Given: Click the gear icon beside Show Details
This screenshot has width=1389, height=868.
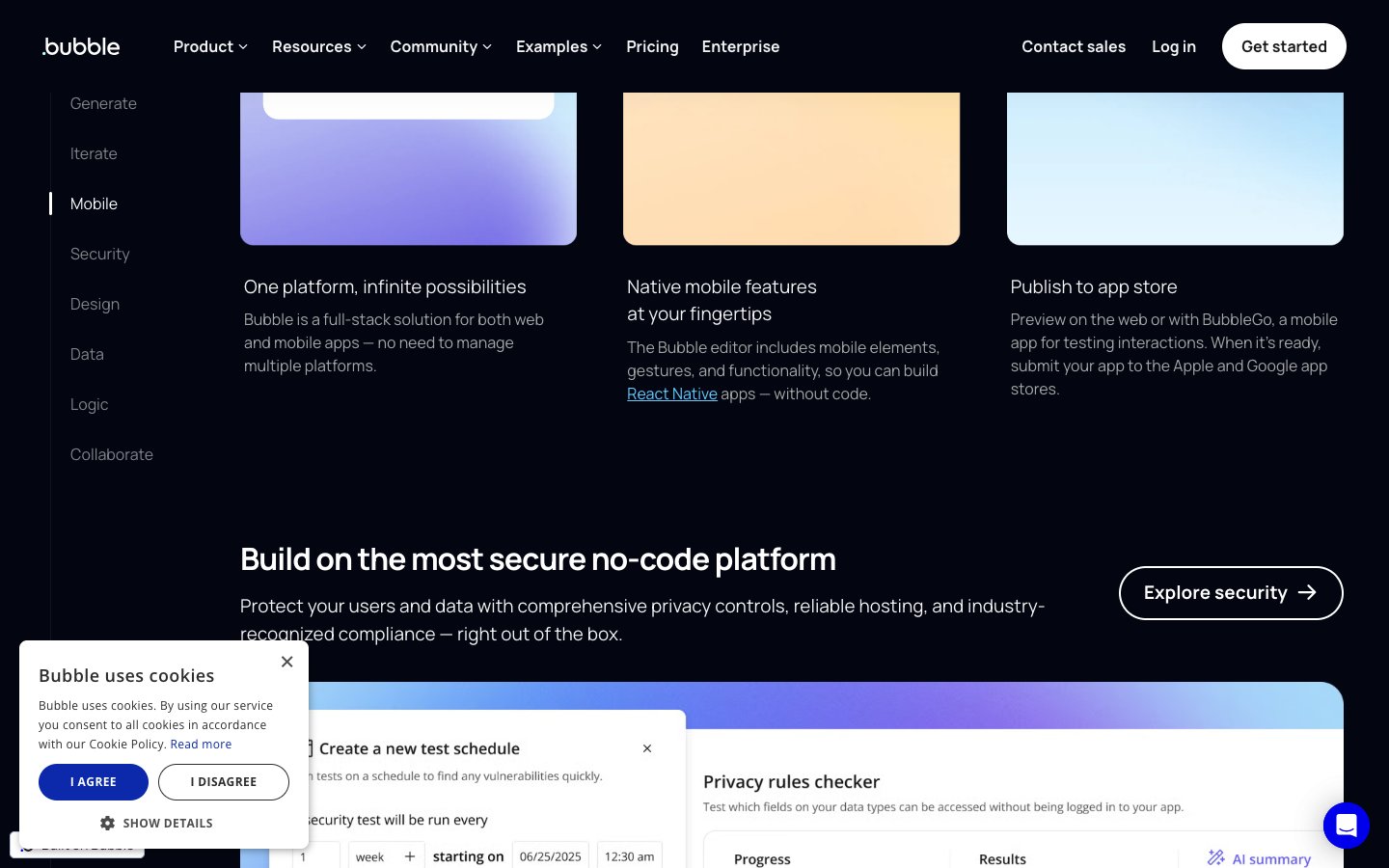Looking at the screenshot, I should coord(107,823).
